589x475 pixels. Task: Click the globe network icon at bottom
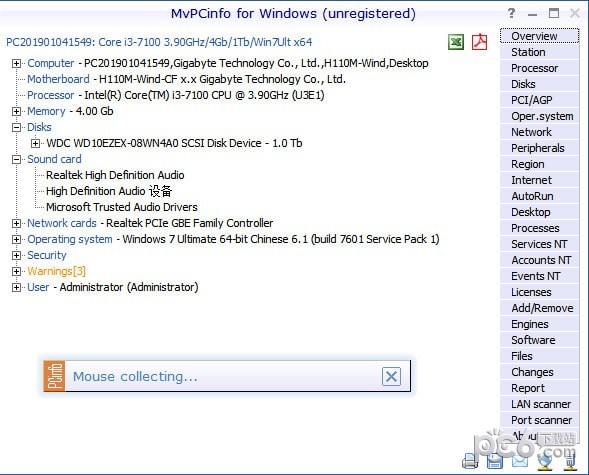coord(545,461)
